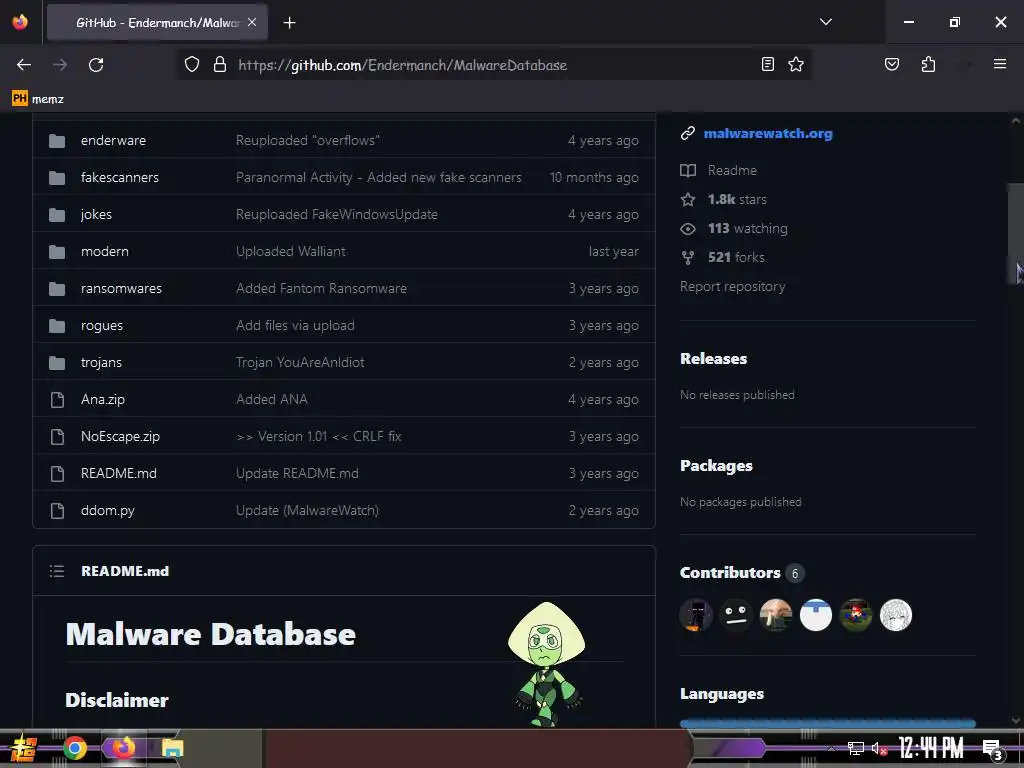The width and height of the screenshot is (1024, 768).
Task: Open the extensions puzzle icon
Action: coord(928,64)
